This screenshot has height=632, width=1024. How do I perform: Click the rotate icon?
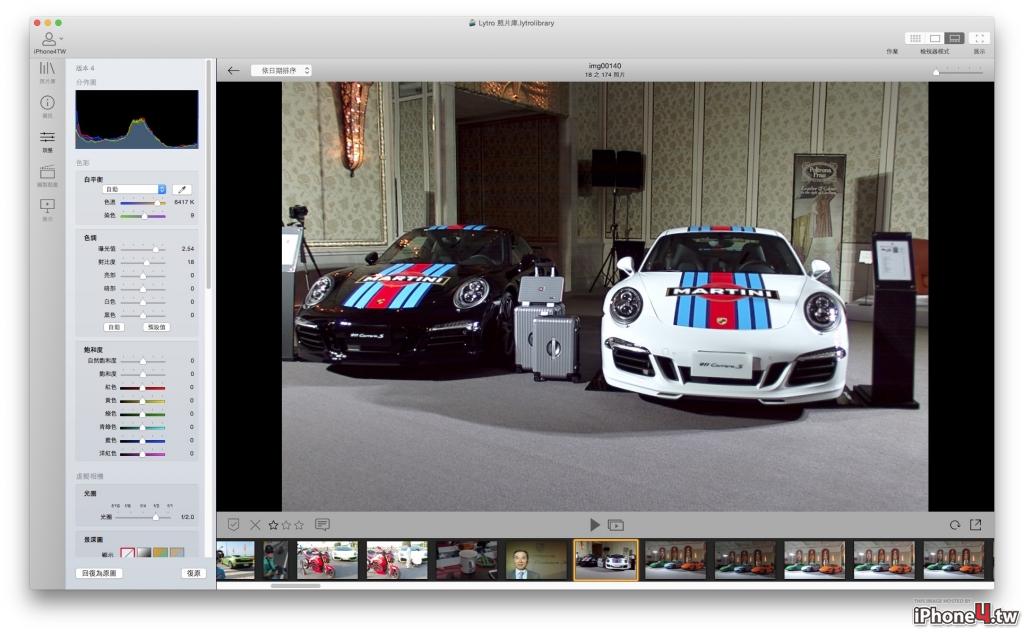(x=955, y=525)
